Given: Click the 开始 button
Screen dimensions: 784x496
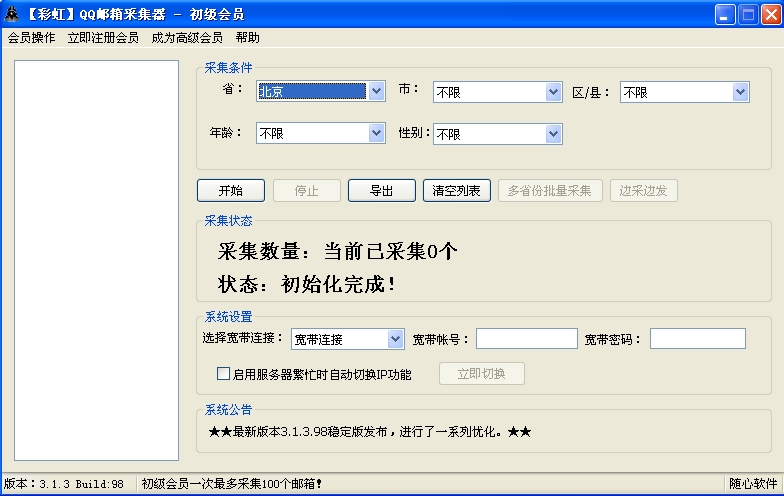Looking at the screenshot, I should coord(231,190).
